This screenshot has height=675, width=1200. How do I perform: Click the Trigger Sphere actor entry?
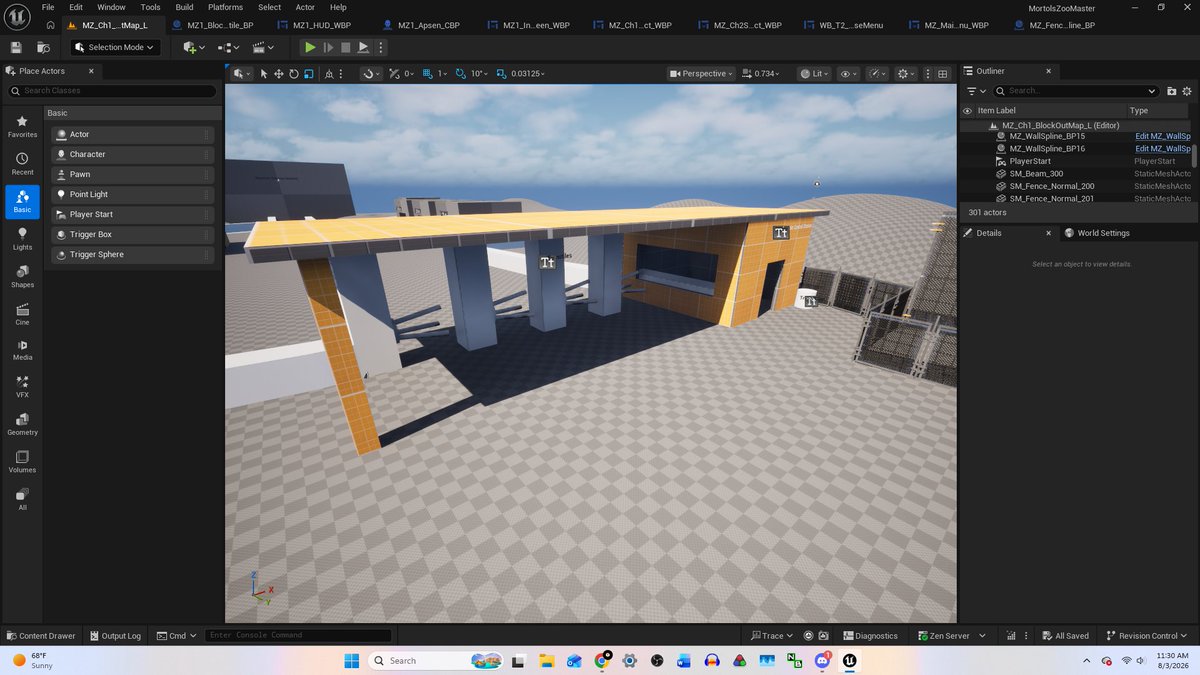coord(133,254)
